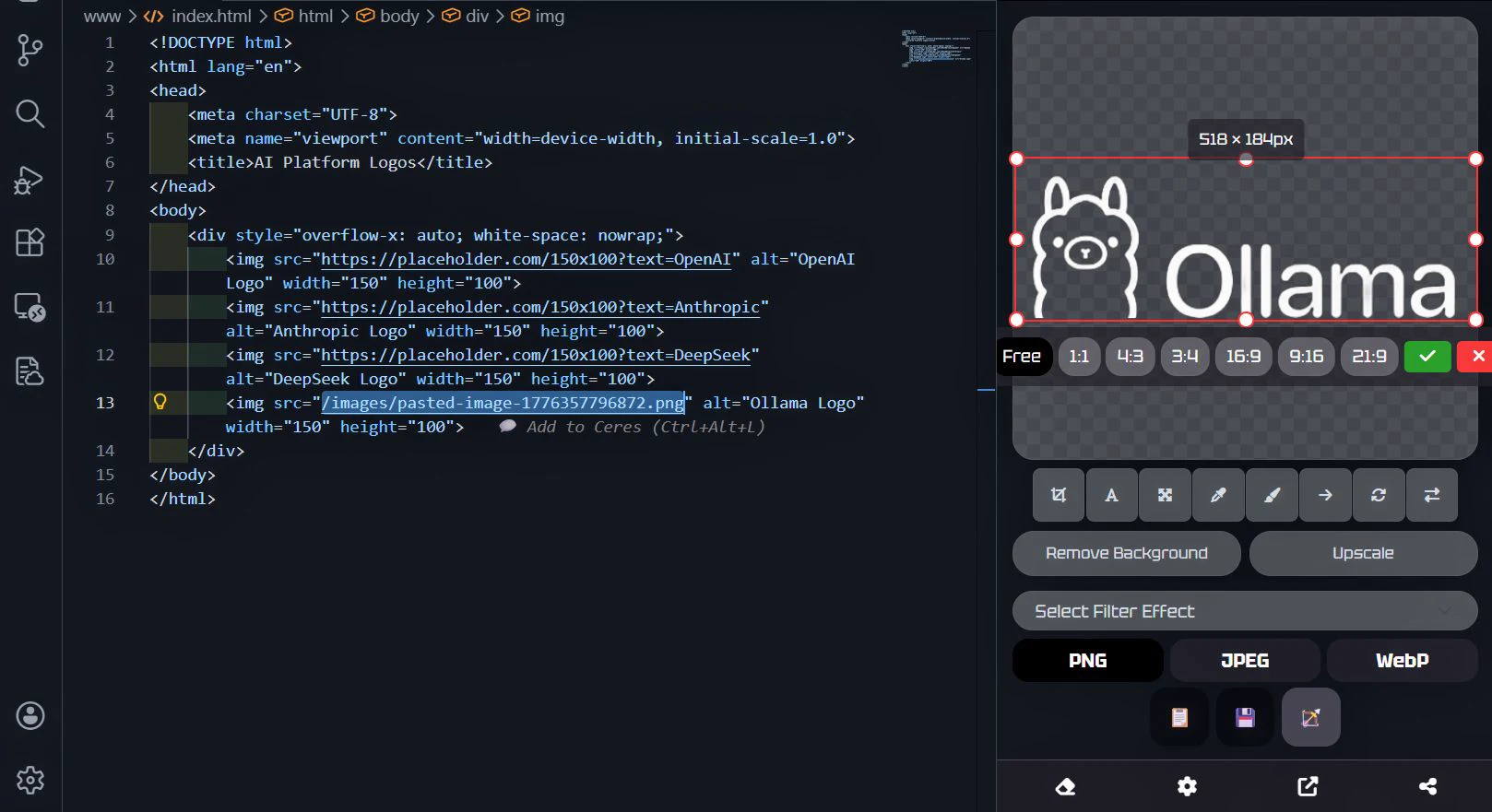Click the Upscale button

pos(1363,553)
